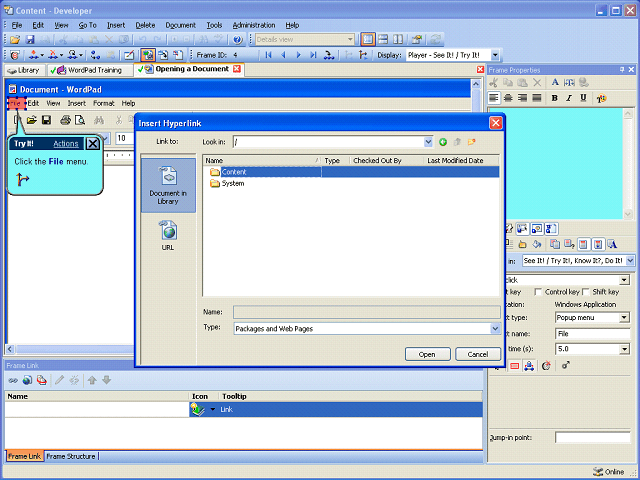Viewport: 640px width, 480px height.
Task: Expand the link icon dropdown arrow in Frame Link
Action: tap(213, 409)
